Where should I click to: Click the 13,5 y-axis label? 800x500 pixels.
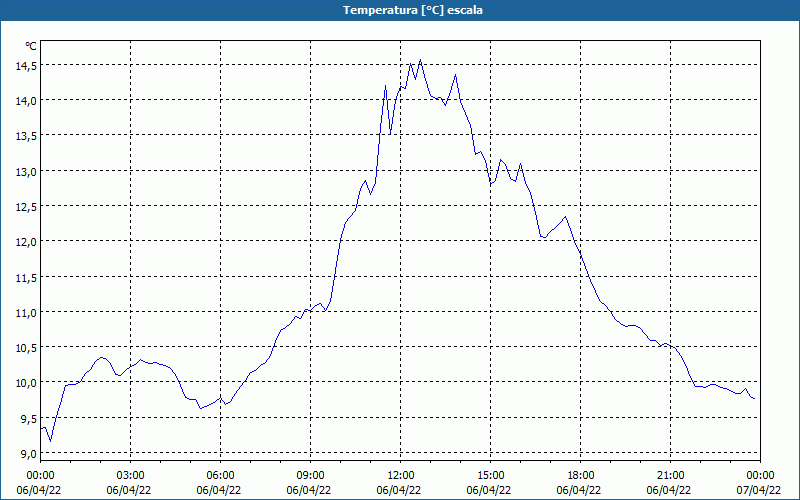point(27,136)
